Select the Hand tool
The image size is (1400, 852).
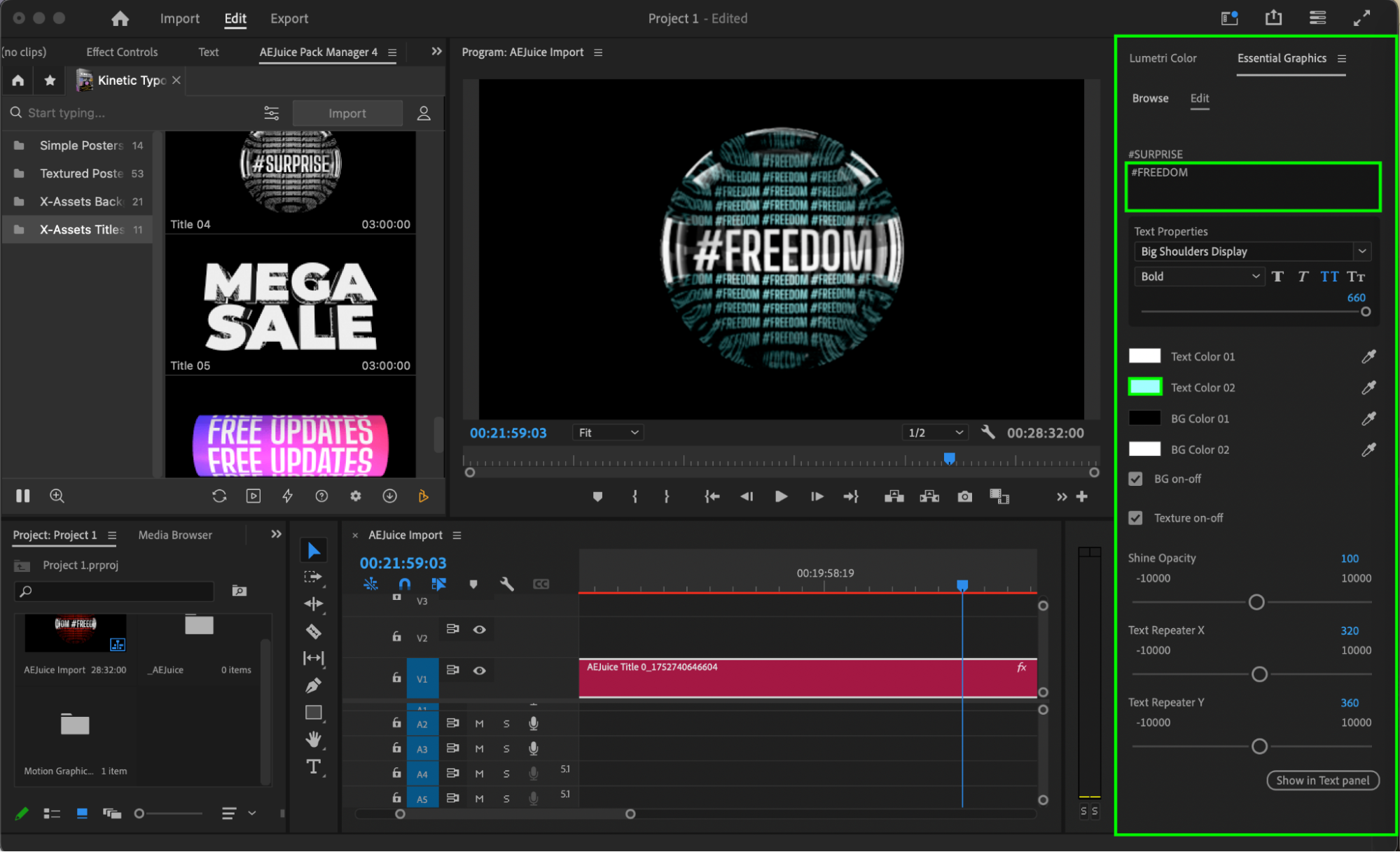pyautogui.click(x=313, y=739)
